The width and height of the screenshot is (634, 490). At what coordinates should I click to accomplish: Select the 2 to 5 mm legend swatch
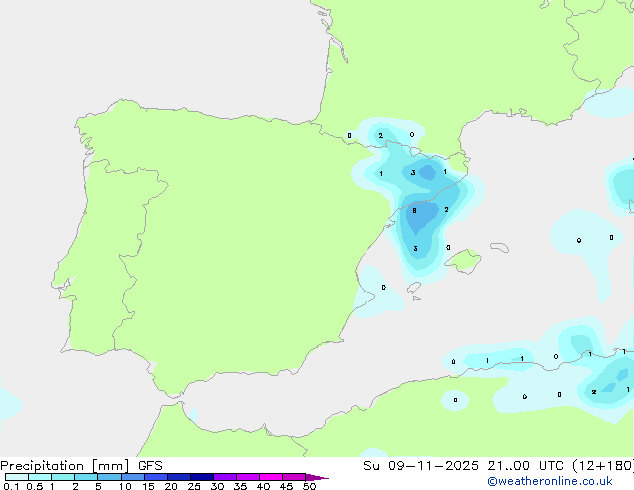pos(86,477)
